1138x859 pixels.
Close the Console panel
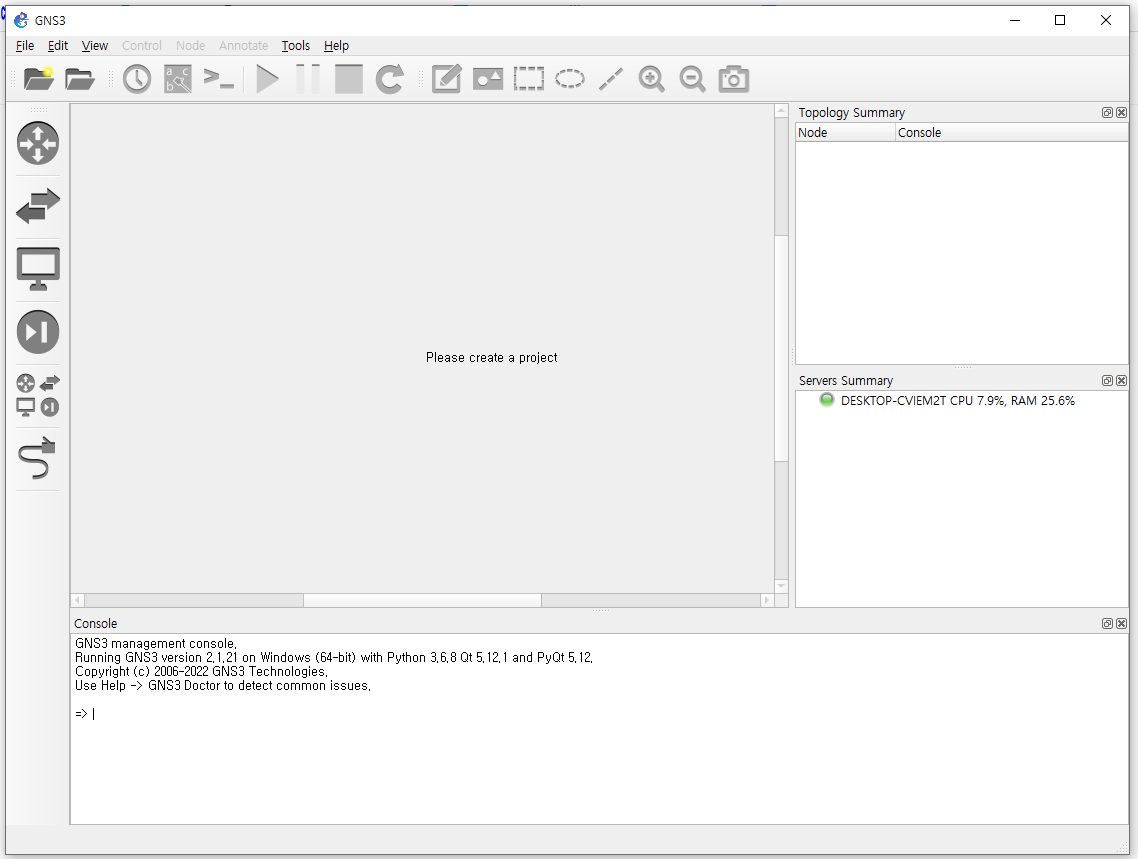(1121, 623)
